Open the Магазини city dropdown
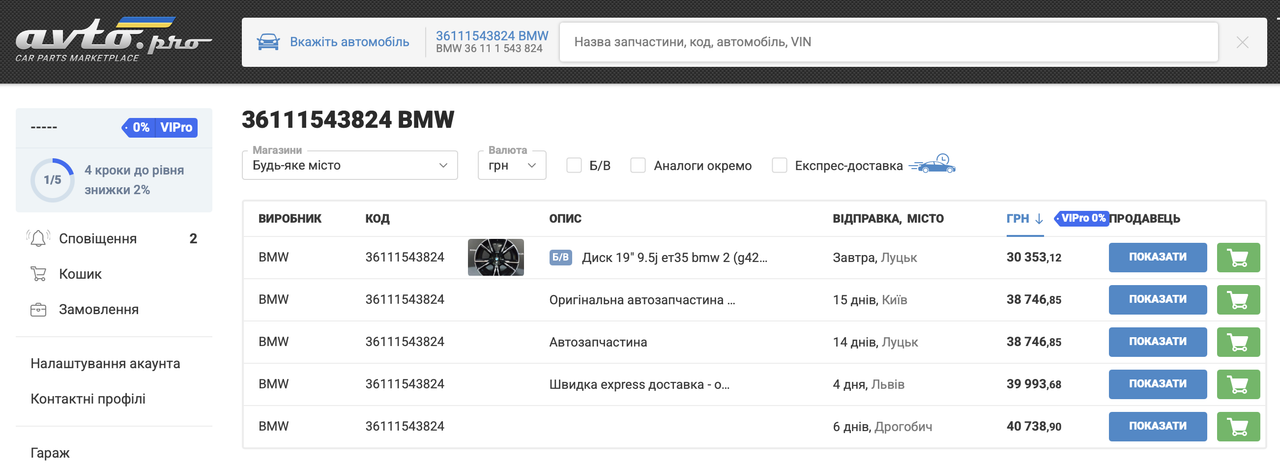Screen dimensions: 1280x465 pyautogui.click(x=350, y=165)
